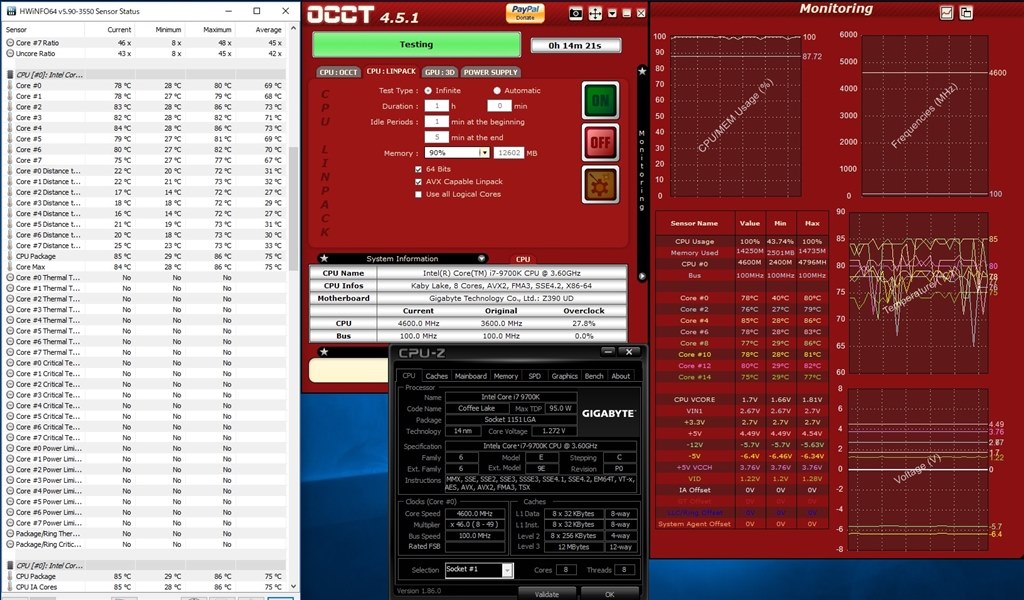The width and height of the screenshot is (1024, 600).
Task: Click the lower CPU [#0] section chip icon
Action: pos(10,565)
